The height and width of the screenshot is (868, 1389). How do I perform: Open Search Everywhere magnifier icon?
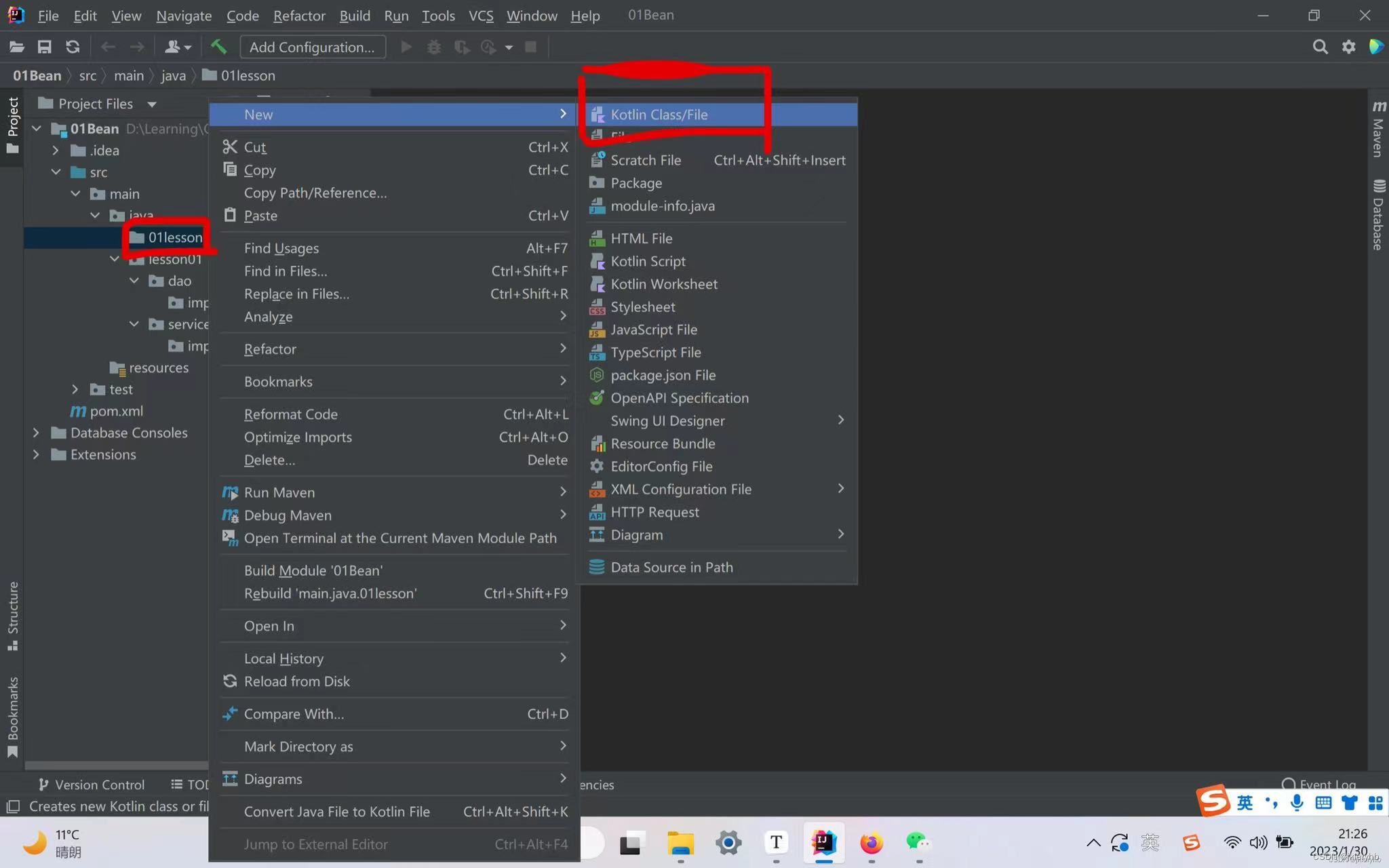click(1319, 47)
